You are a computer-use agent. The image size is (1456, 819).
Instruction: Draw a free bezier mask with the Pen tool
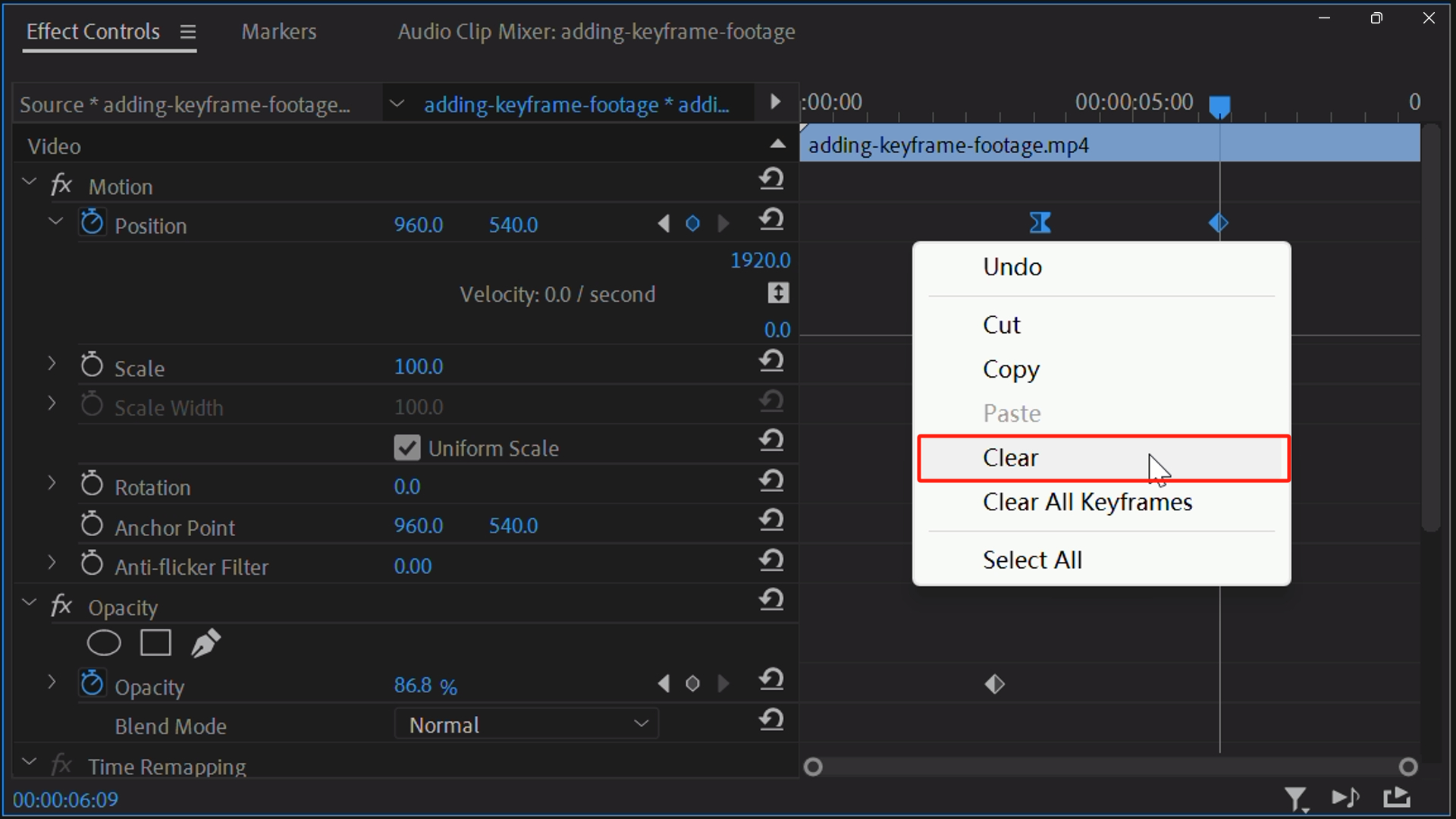pos(206,642)
